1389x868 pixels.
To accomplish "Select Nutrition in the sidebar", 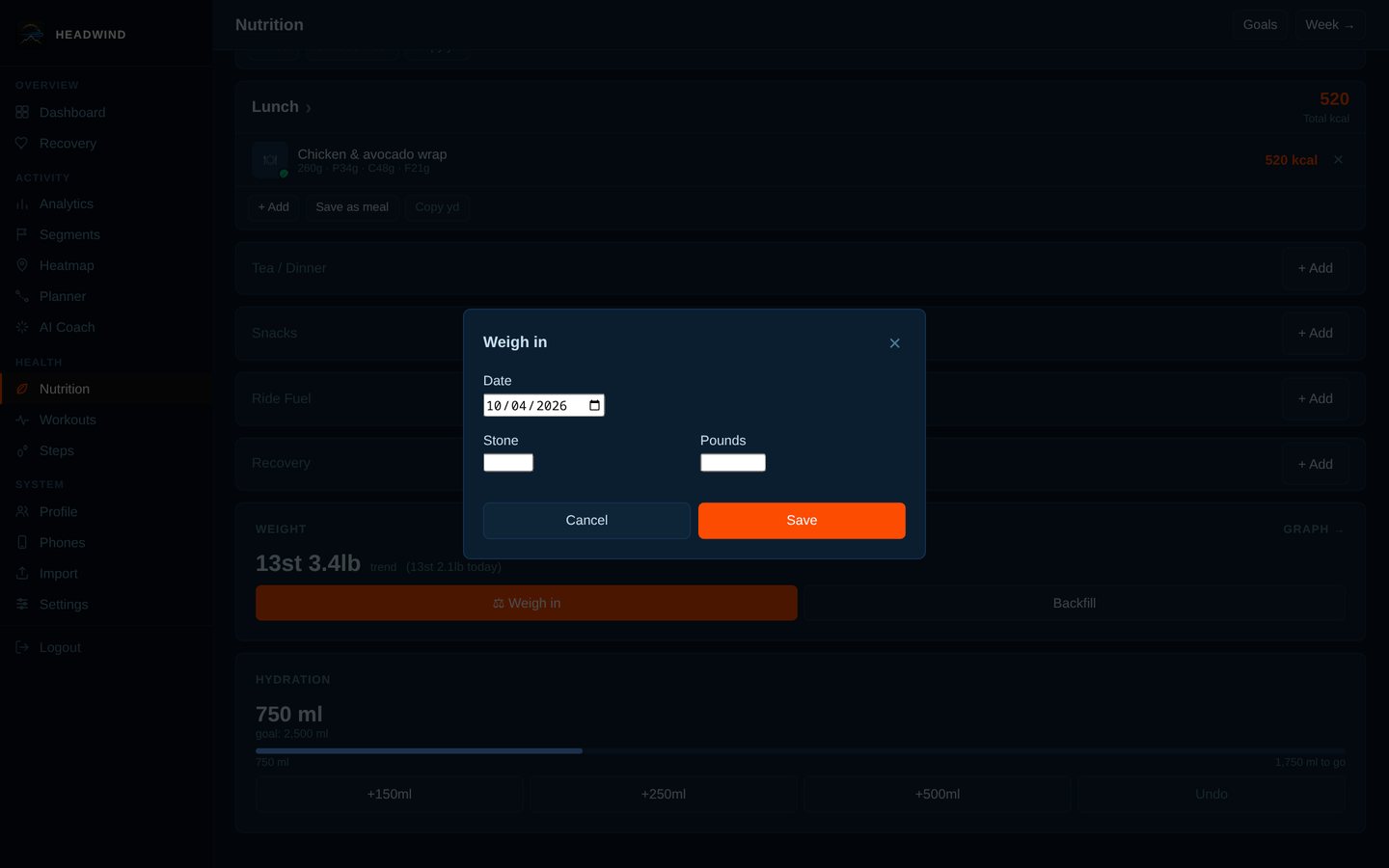I will 106,389.
